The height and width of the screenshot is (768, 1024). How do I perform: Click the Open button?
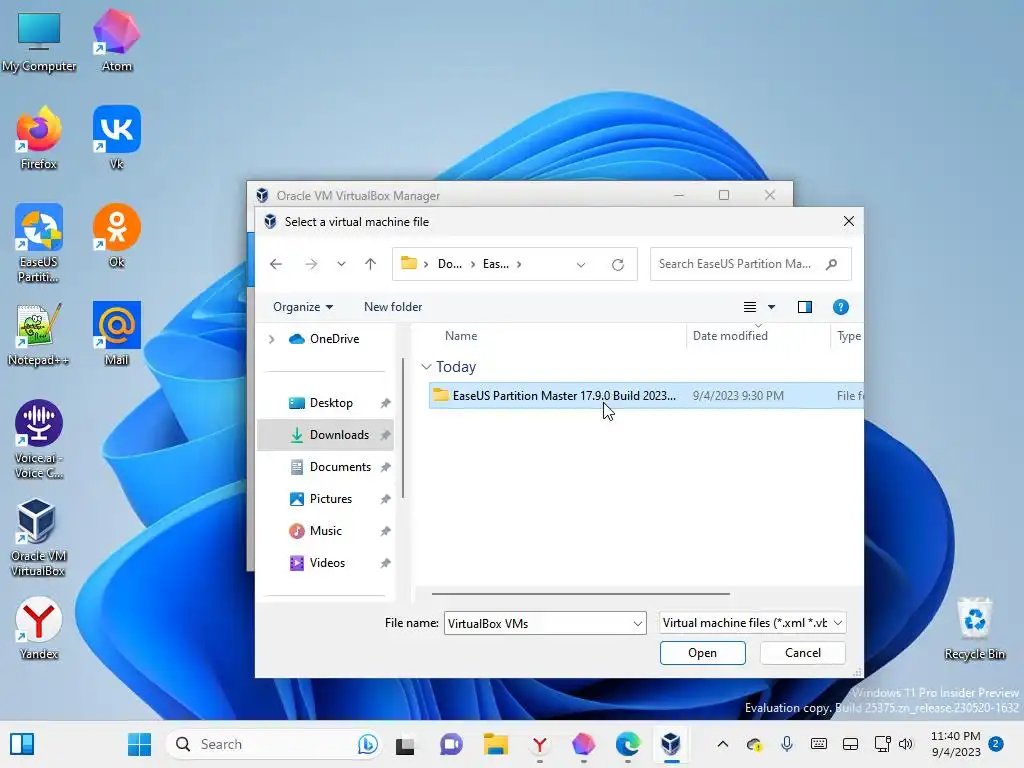tap(702, 653)
